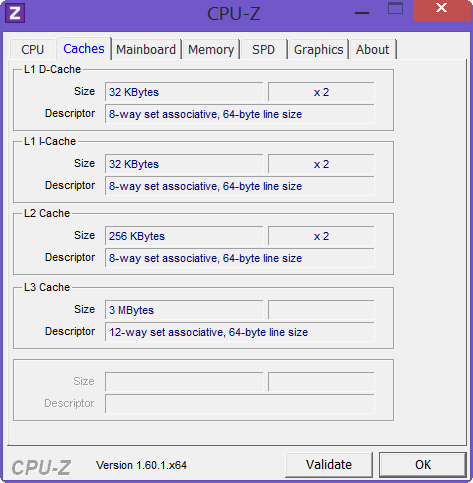473x483 pixels.
Task: Open the Mainboard tab
Action: [146, 49]
